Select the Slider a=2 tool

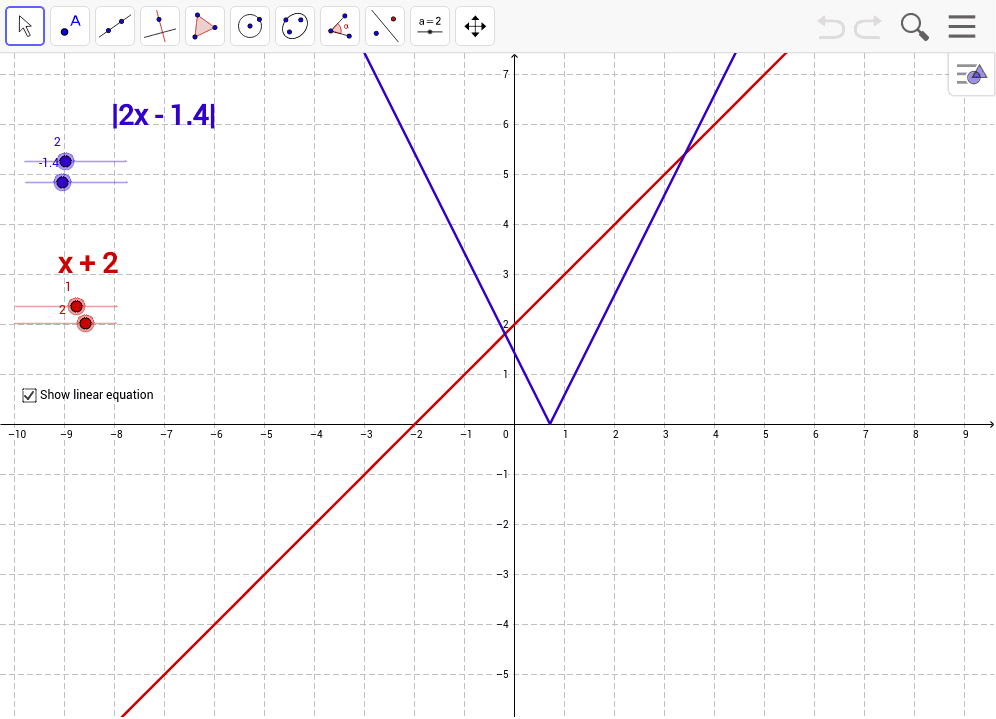pyautogui.click(x=430, y=26)
